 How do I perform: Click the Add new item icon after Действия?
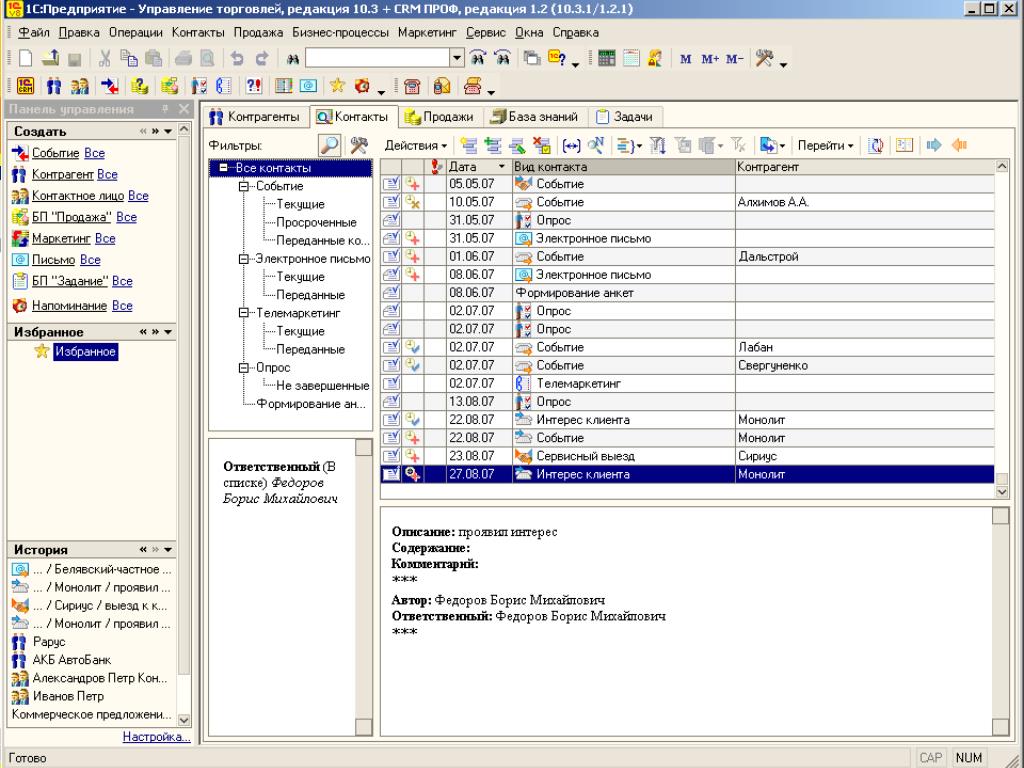[x=469, y=145]
